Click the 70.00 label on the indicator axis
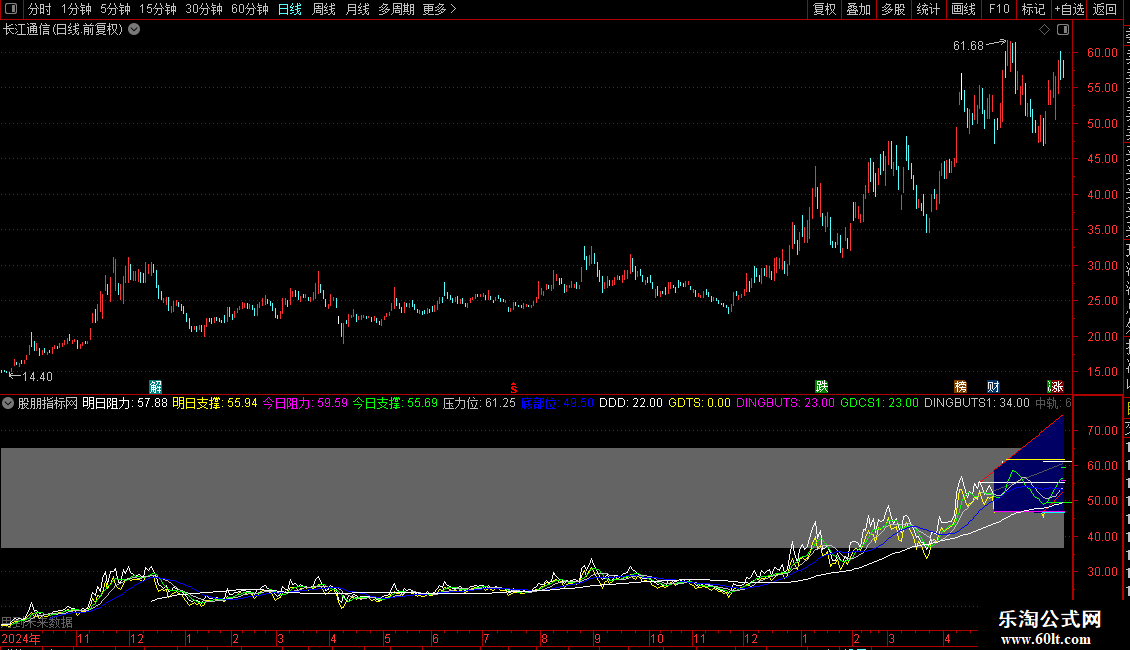Screen dimensions: 1130x650 pos(1103,431)
